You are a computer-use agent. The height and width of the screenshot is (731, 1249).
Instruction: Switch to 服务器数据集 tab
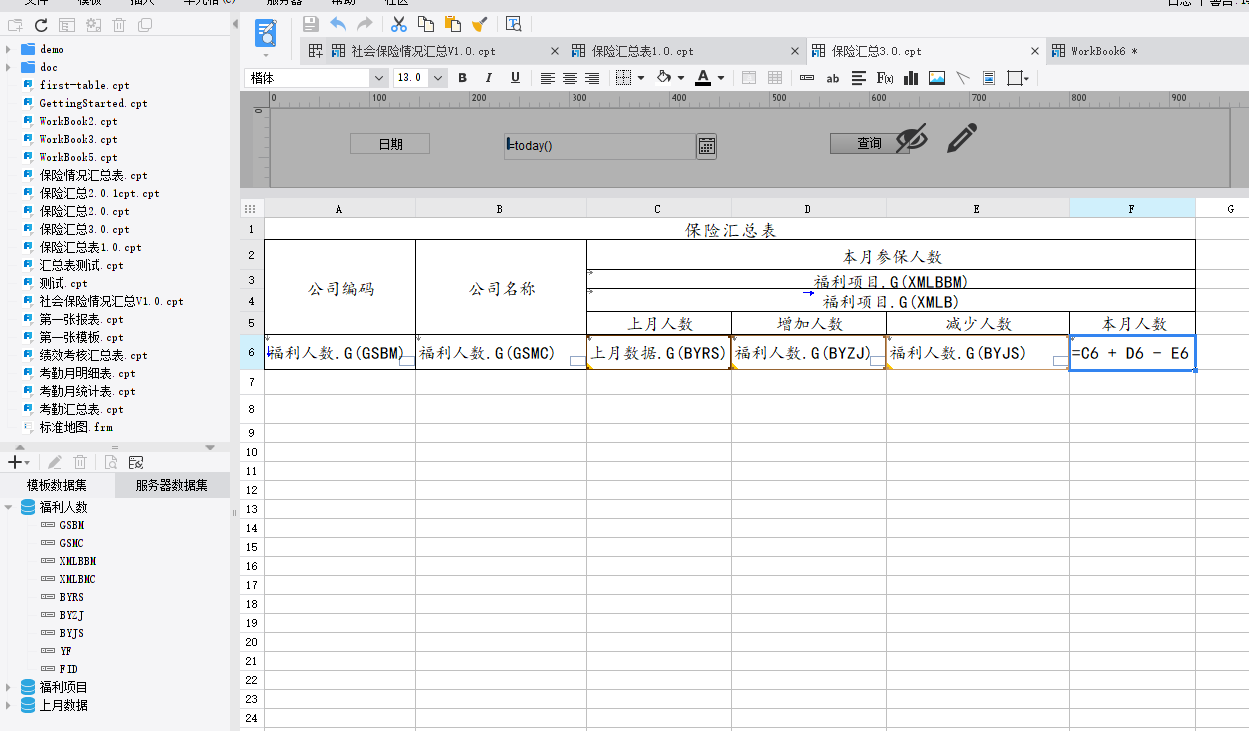pos(172,485)
